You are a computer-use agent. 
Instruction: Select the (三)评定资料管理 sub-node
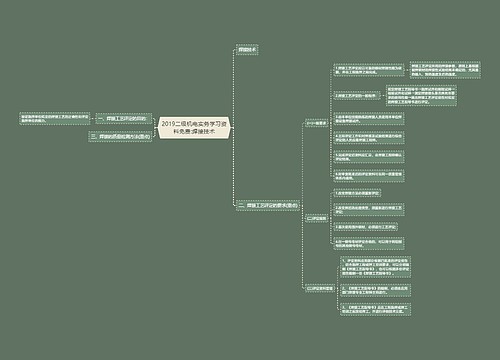[x=320, y=288]
